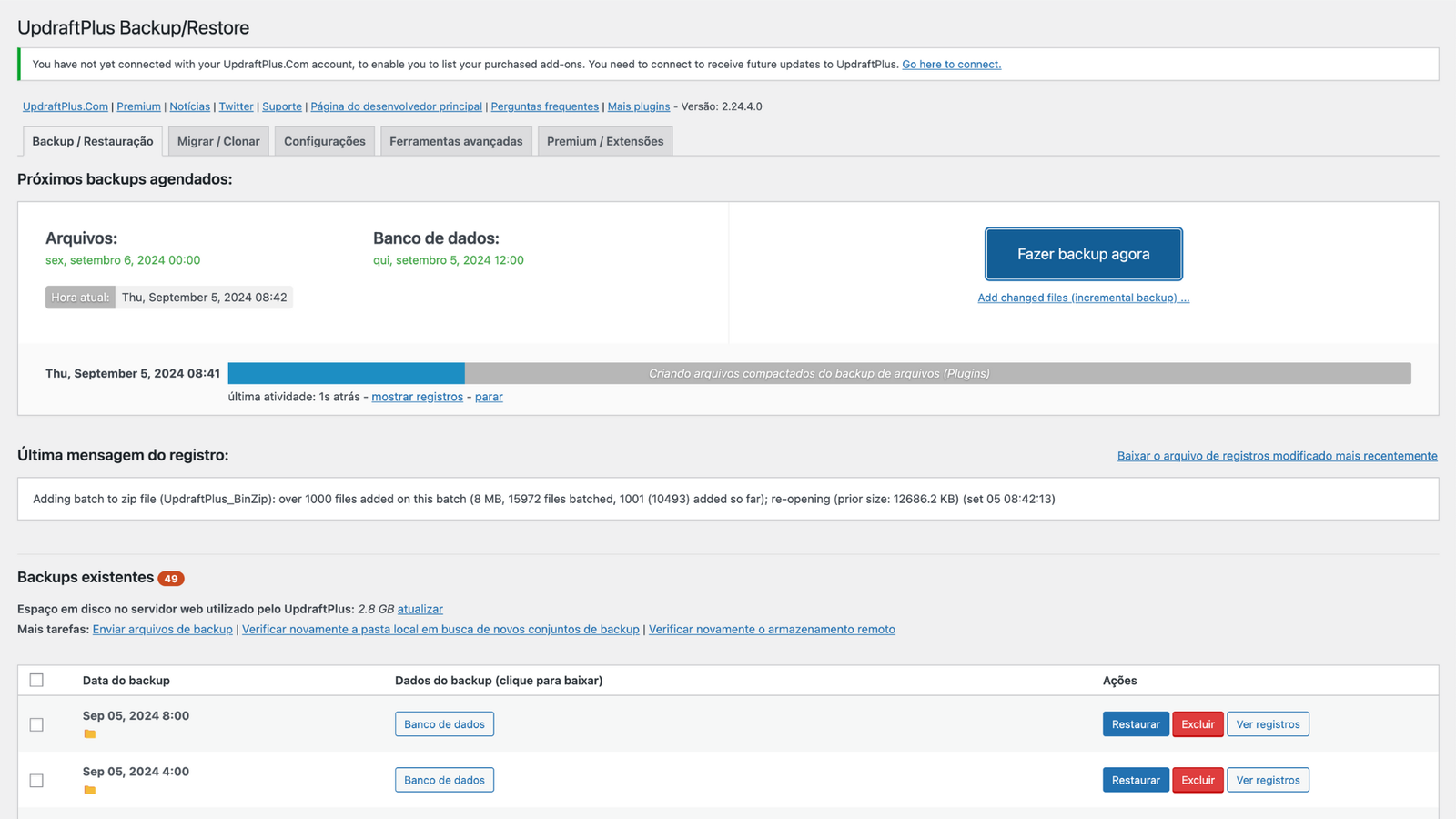View logs for the 8:00 backup
This screenshot has height=819, width=1456.
click(1268, 724)
